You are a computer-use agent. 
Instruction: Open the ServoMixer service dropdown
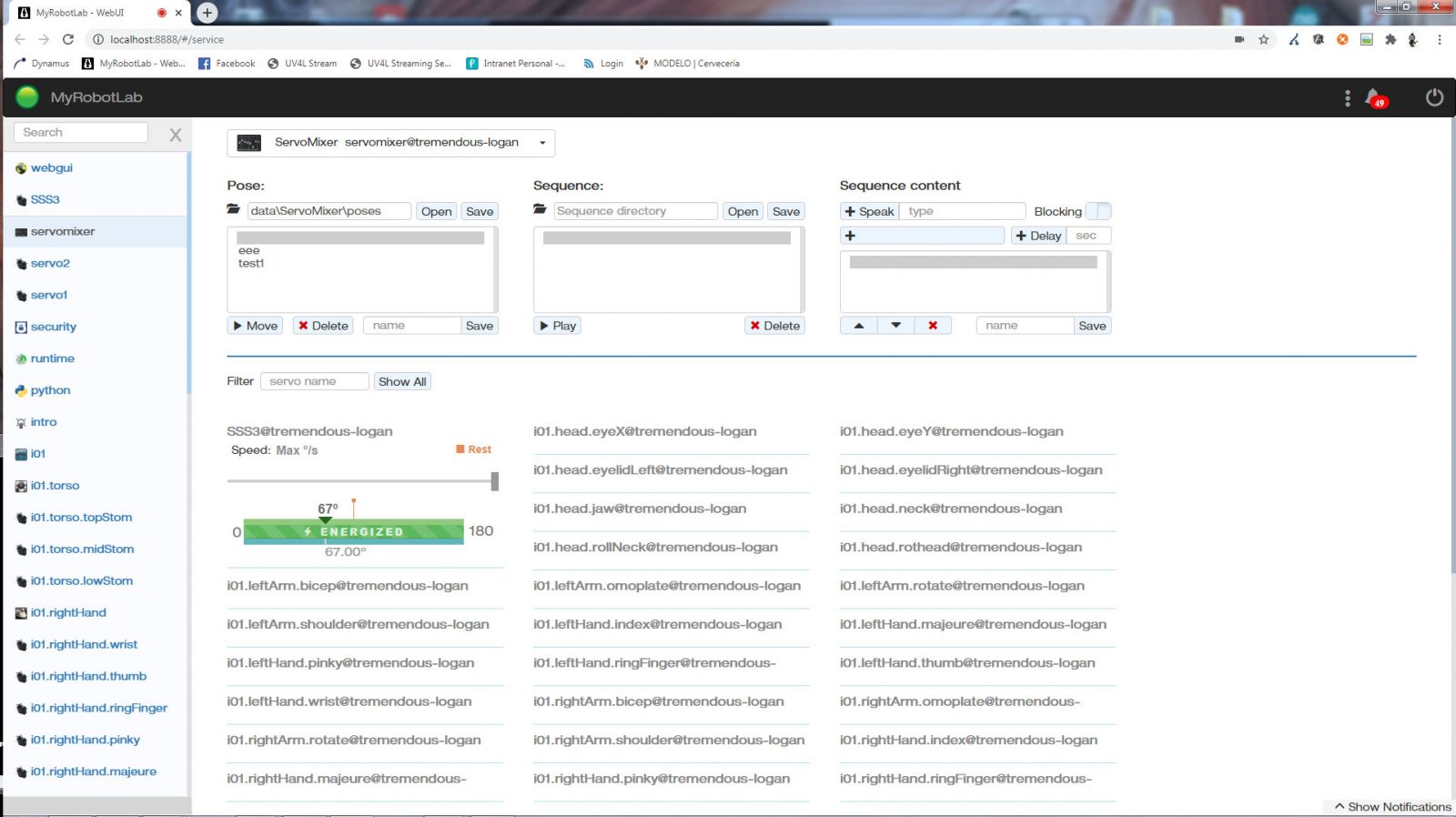pyautogui.click(x=390, y=143)
